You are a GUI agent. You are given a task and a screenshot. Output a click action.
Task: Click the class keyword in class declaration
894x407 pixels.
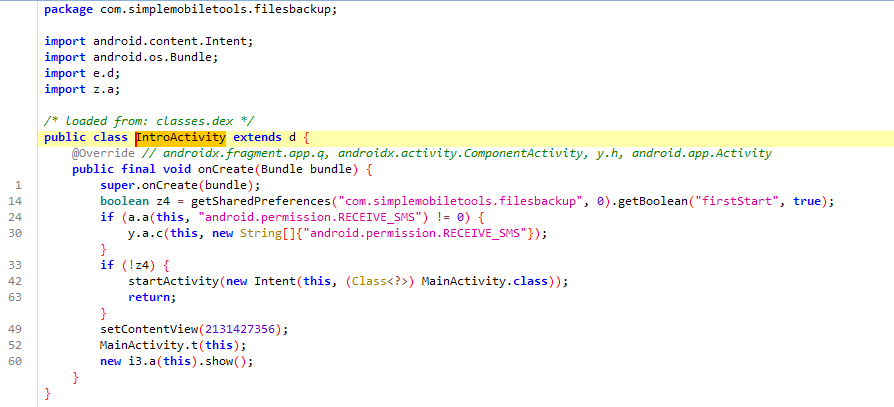click(x=111, y=137)
